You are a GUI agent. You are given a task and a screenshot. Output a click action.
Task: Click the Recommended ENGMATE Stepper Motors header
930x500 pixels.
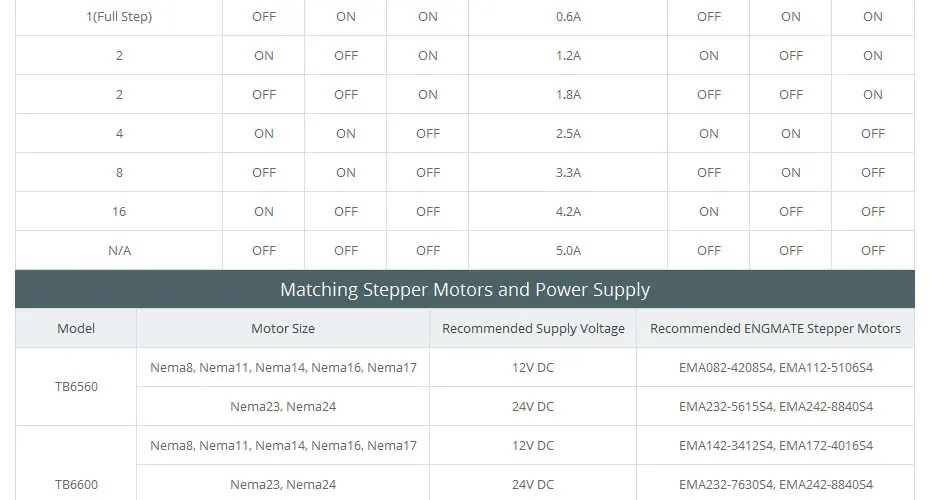(775, 328)
